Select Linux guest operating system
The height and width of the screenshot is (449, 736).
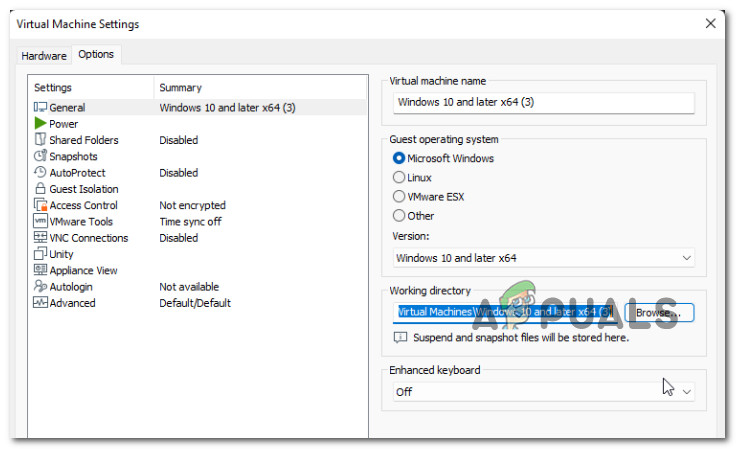pos(399,177)
